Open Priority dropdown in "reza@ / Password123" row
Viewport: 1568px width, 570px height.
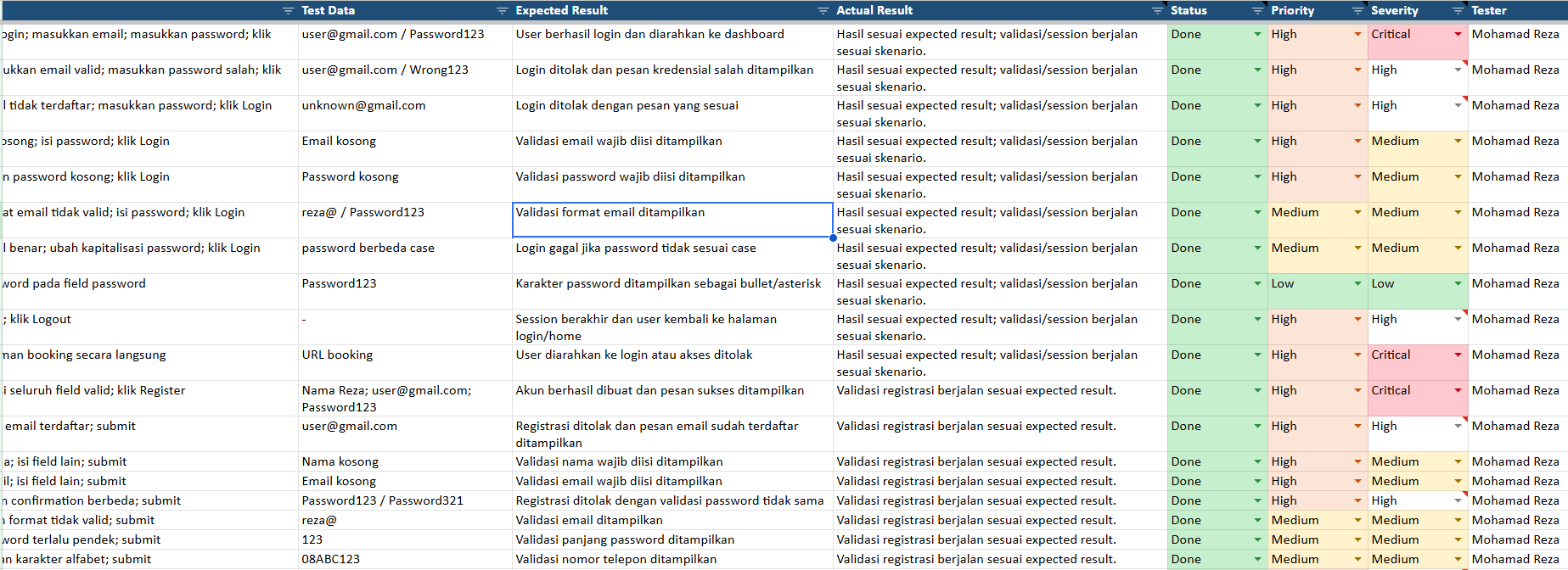click(x=1357, y=213)
